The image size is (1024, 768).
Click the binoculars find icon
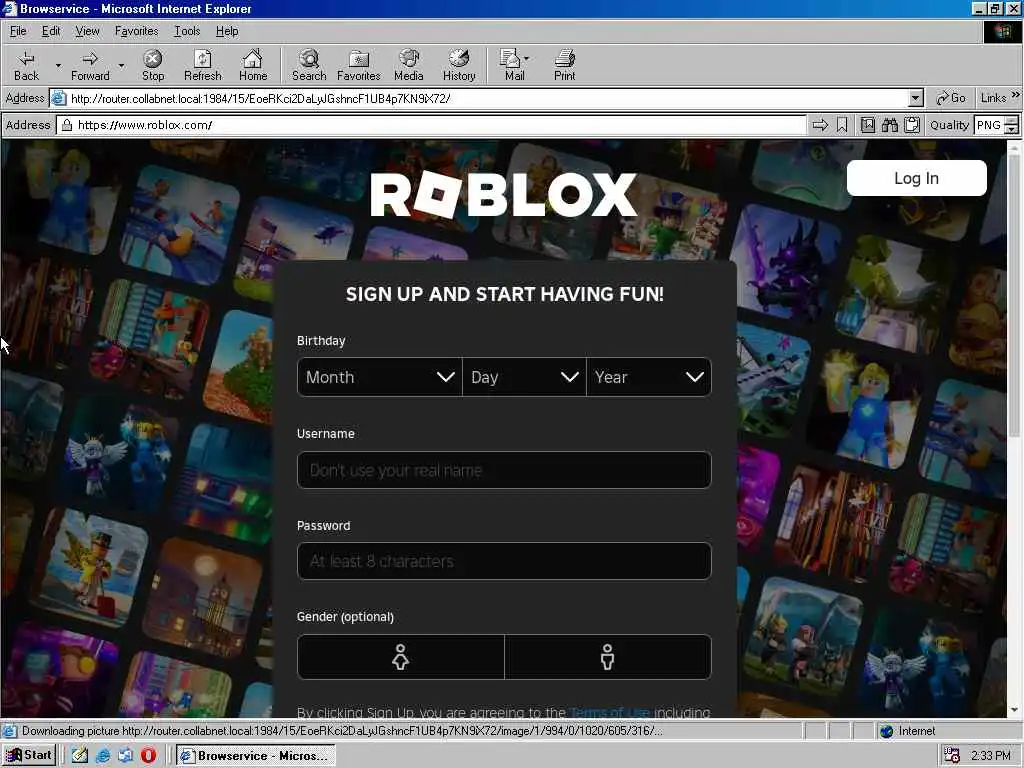[890, 125]
